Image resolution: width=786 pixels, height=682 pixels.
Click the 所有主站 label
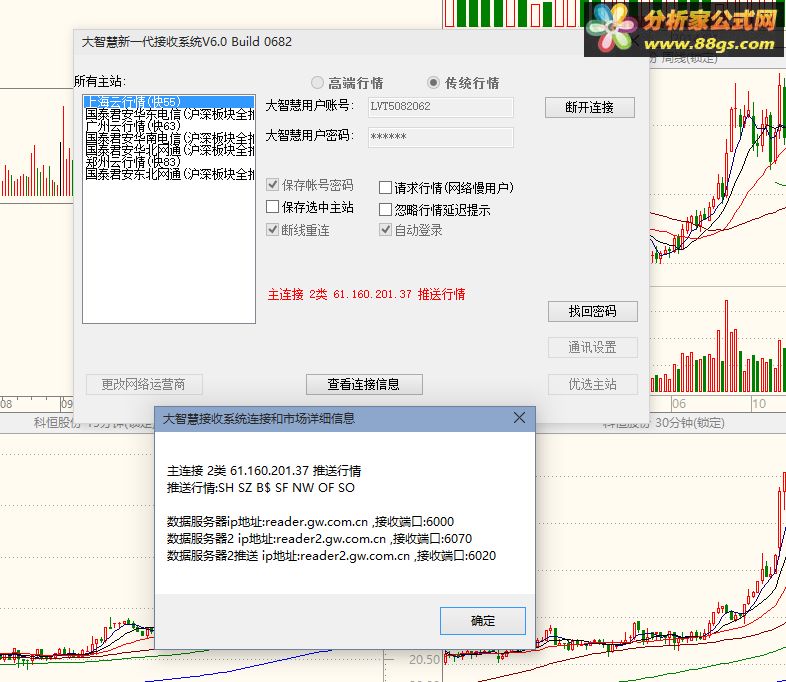tap(100, 81)
